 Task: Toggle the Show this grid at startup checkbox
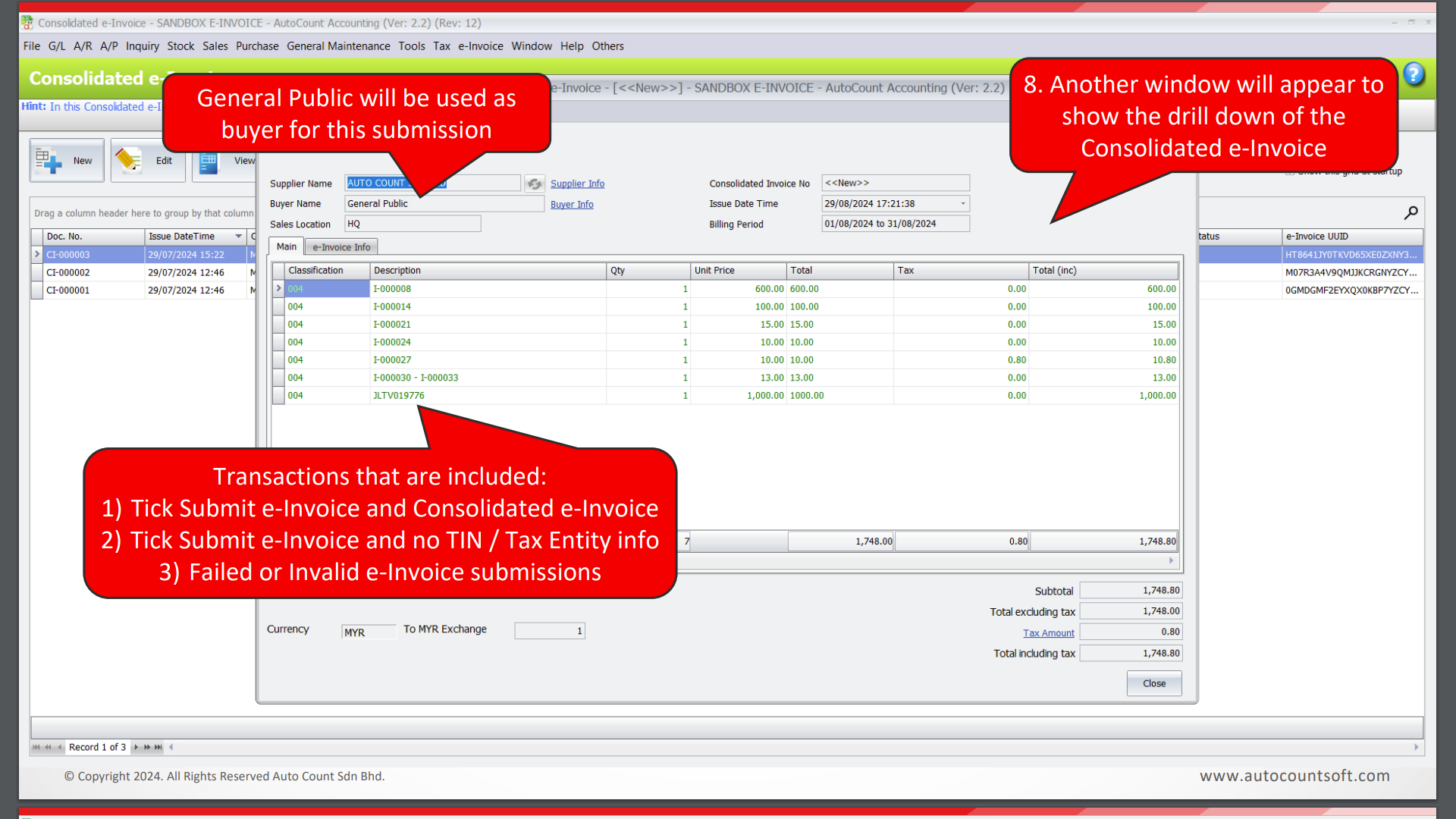pyautogui.click(x=1291, y=172)
